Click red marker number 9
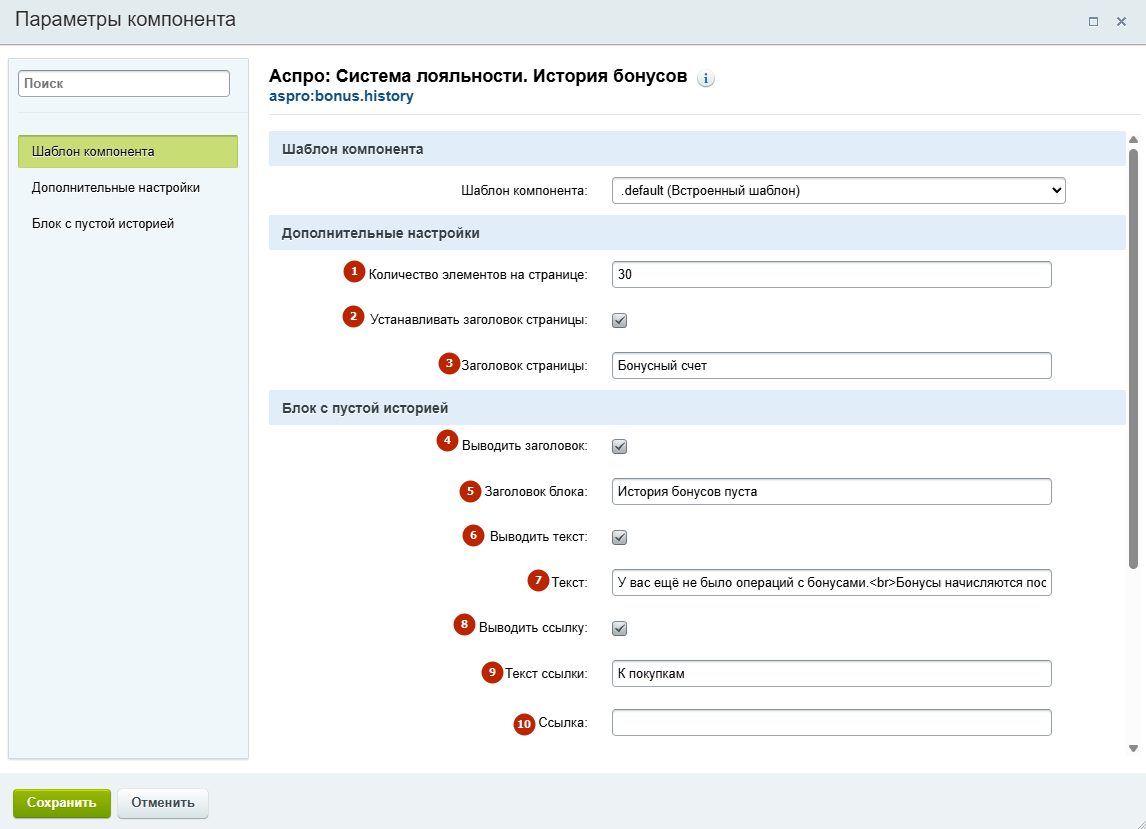The image size is (1146, 829). coord(492,672)
